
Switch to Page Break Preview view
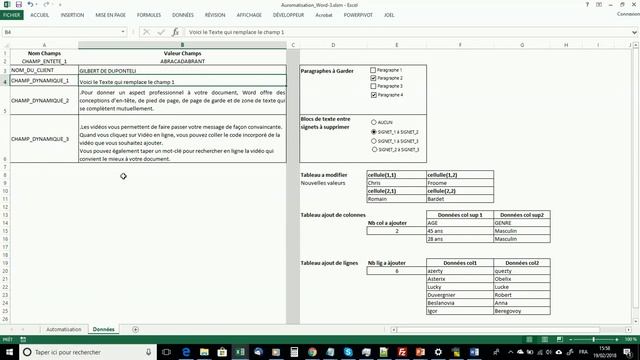click(x=560, y=340)
